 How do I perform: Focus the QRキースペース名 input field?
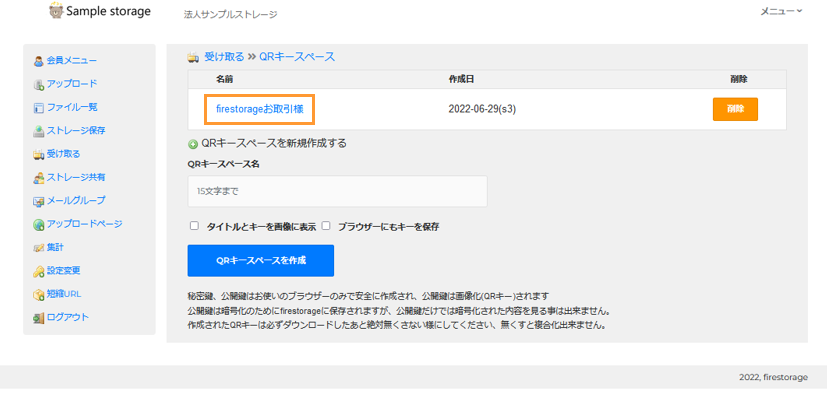[x=338, y=191]
